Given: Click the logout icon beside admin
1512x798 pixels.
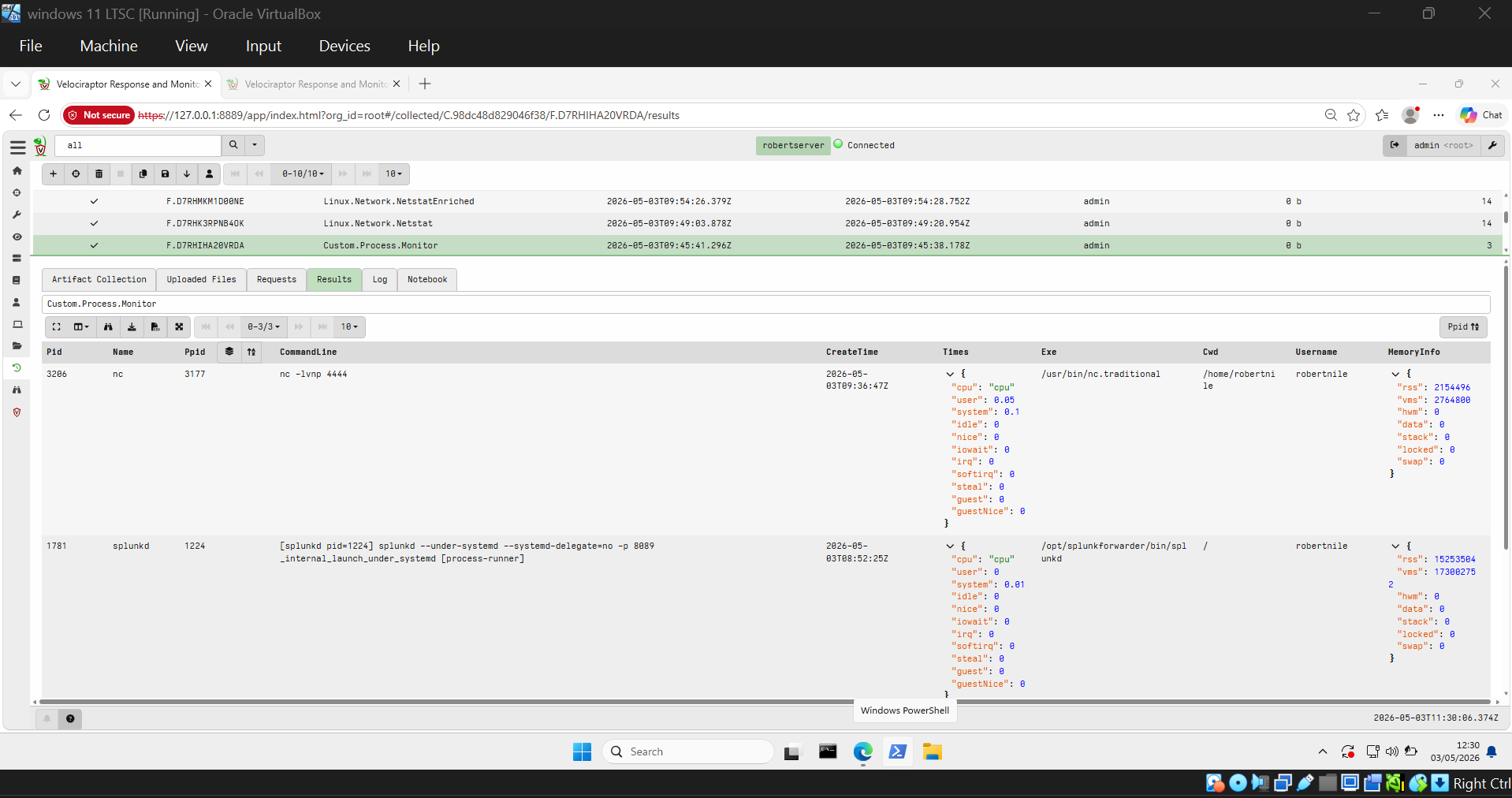Looking at the screenshot, I should coord(1395,145).
